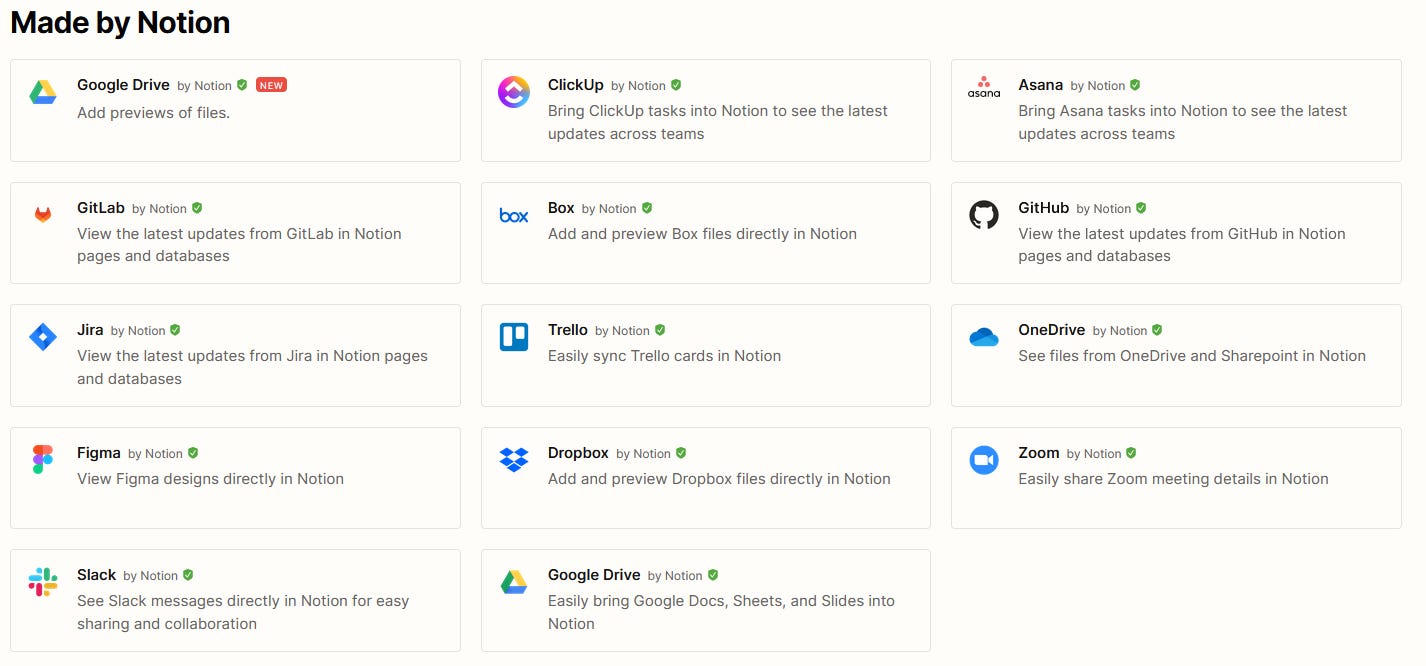Click the Dropbox logo icon
The width and height of the screenshot is (1426, 666).
point(514,460)
